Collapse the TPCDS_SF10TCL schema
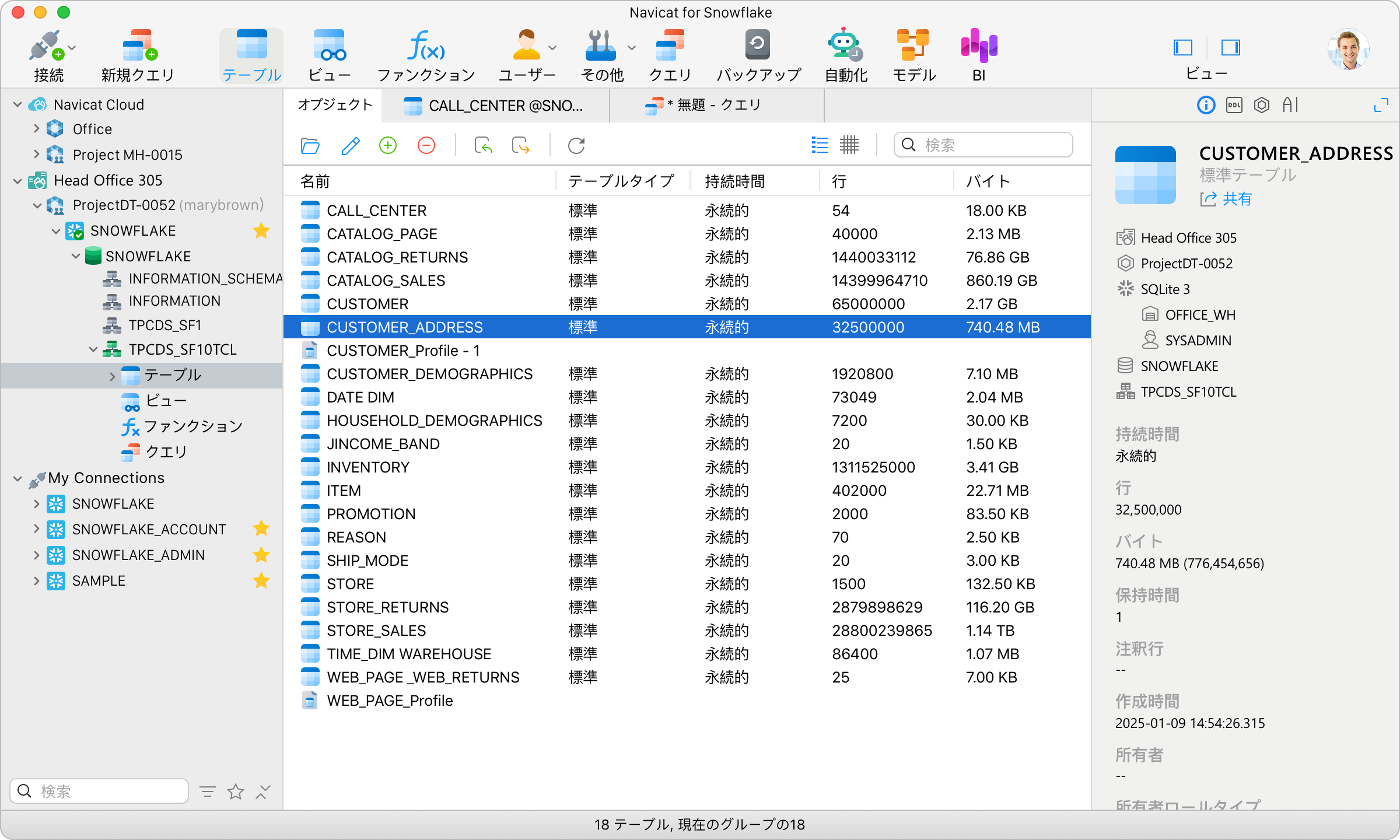The image size is (1400, 840). pyautogui.click(x=93, y=349)
